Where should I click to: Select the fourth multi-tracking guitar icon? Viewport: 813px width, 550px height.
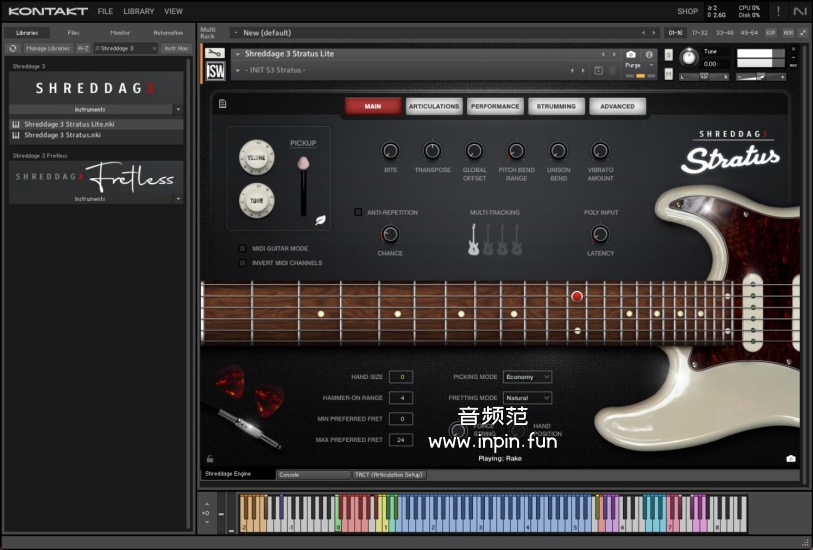[516, 239]
